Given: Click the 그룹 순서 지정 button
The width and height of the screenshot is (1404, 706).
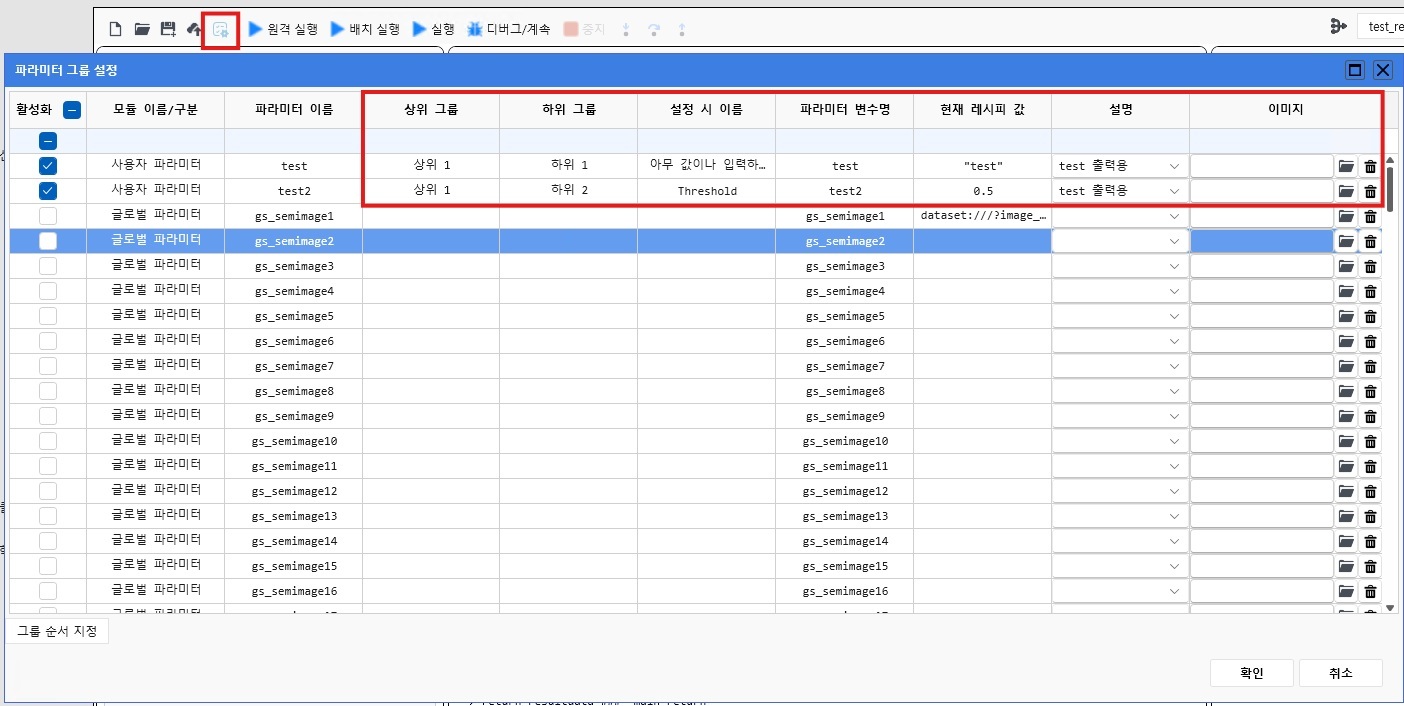Looking at the screenshot, I should (58, 631).
